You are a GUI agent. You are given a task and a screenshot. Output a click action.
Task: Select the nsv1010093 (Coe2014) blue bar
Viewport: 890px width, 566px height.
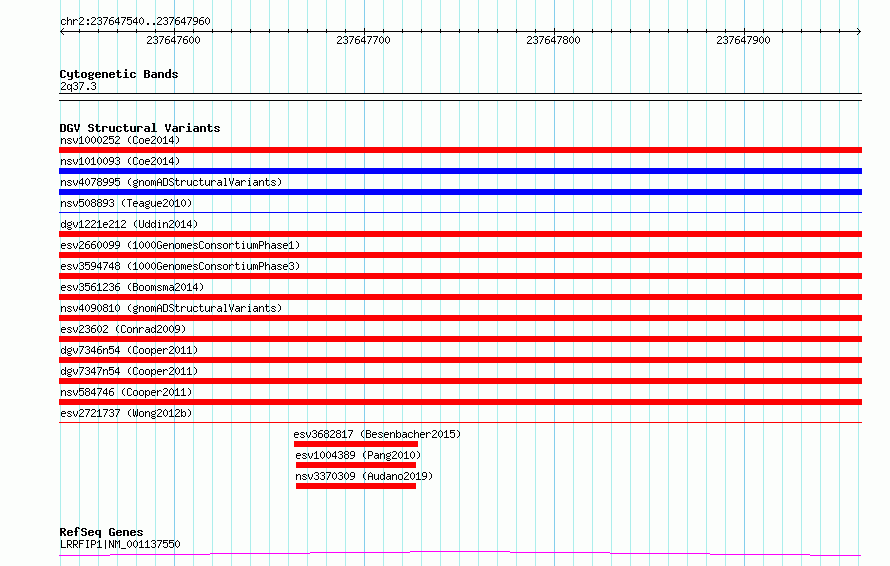(460, 171)
